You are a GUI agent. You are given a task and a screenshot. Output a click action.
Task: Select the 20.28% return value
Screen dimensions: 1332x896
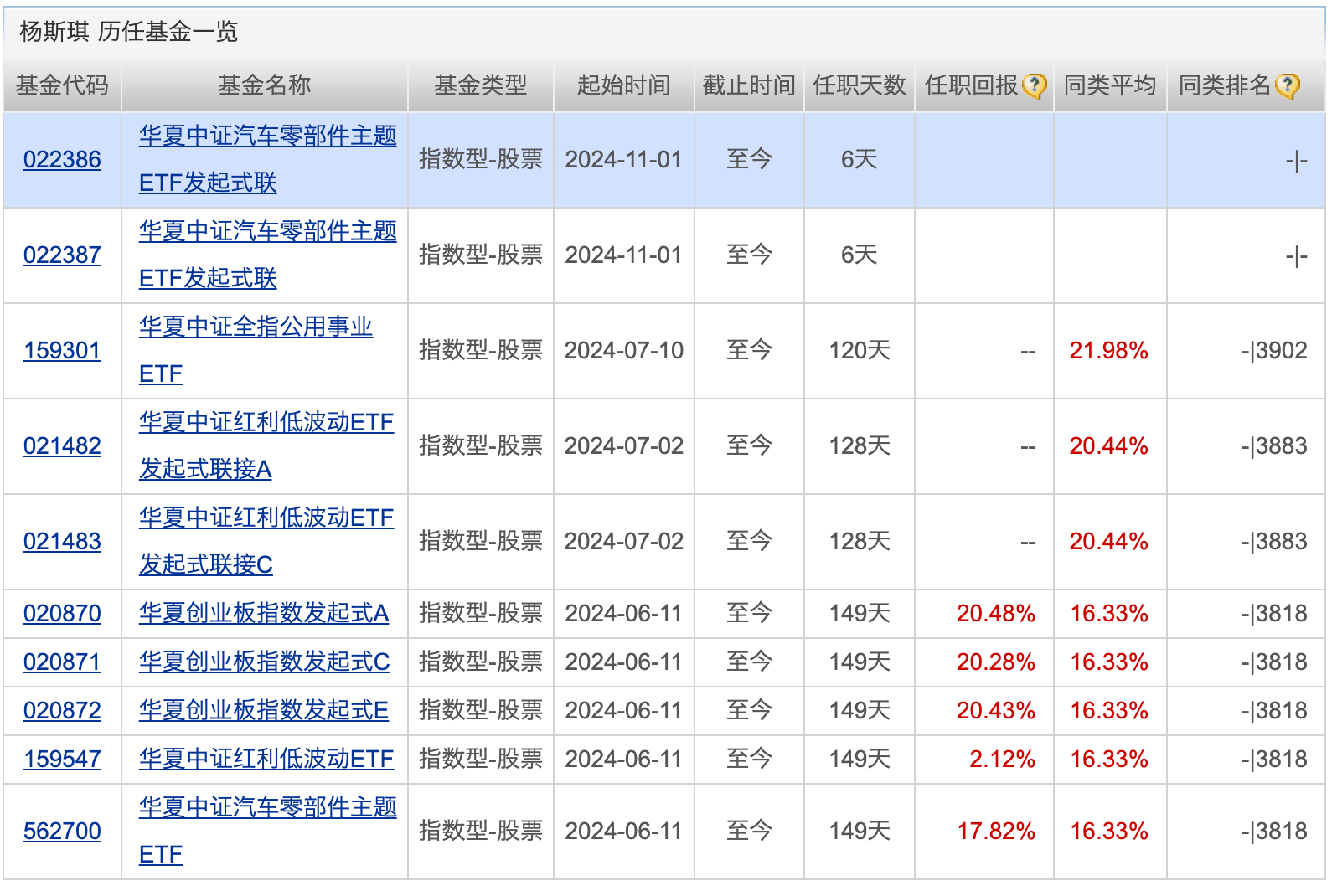point(996,662)
